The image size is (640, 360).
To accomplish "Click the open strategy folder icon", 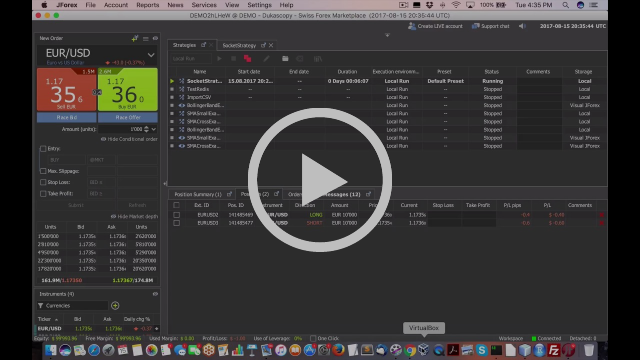I will [285, 59].
